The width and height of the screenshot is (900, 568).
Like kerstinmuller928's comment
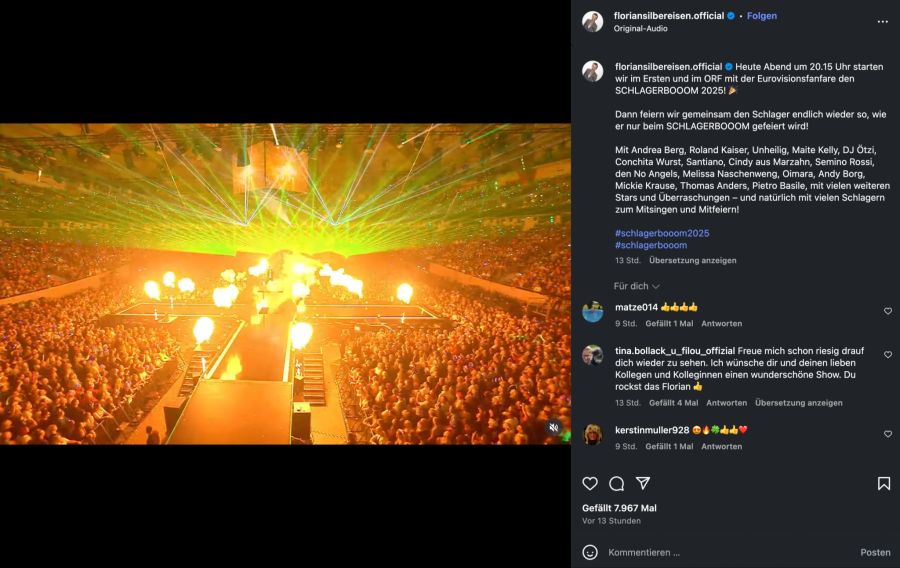pyautogui.click(x=888, y=434)
